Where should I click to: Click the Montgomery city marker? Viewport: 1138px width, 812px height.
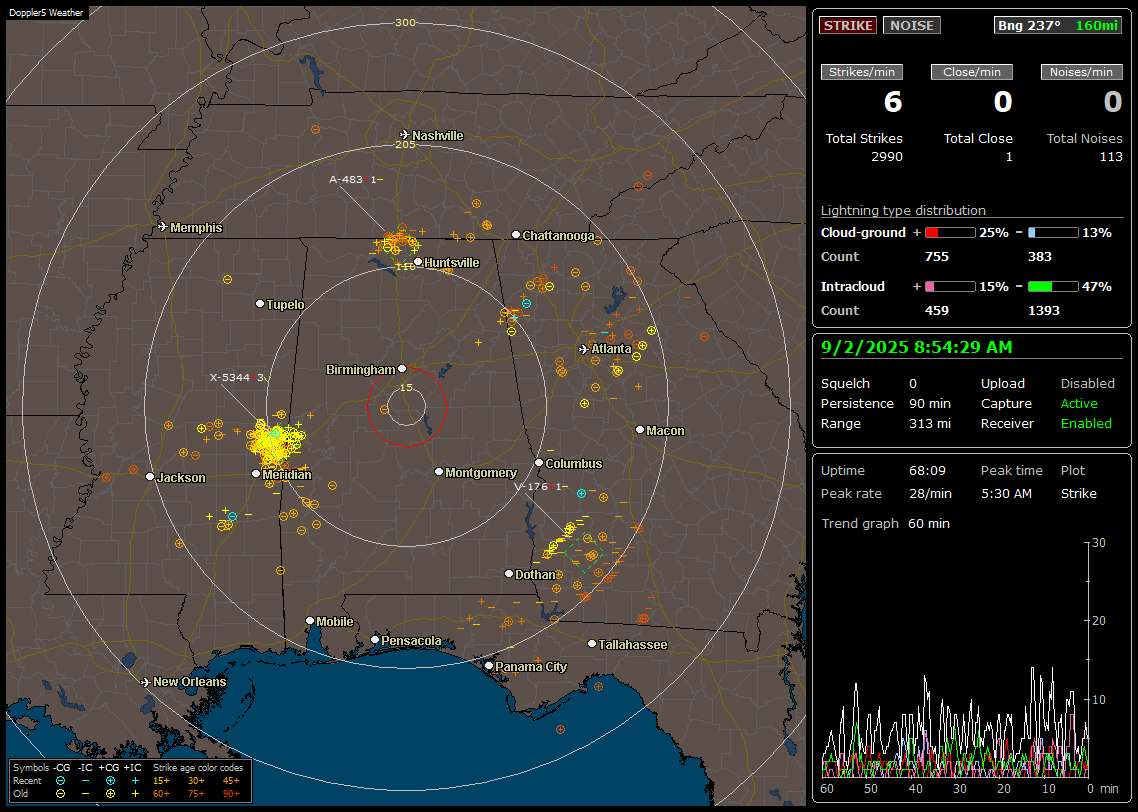(439, 472)
